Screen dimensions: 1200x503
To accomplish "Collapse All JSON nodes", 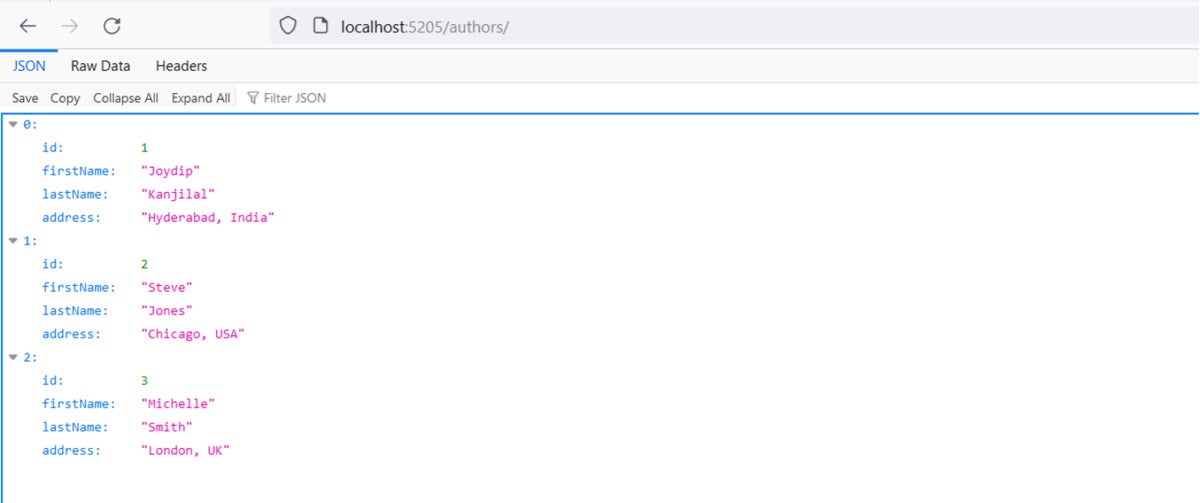I will pos(125,98).
